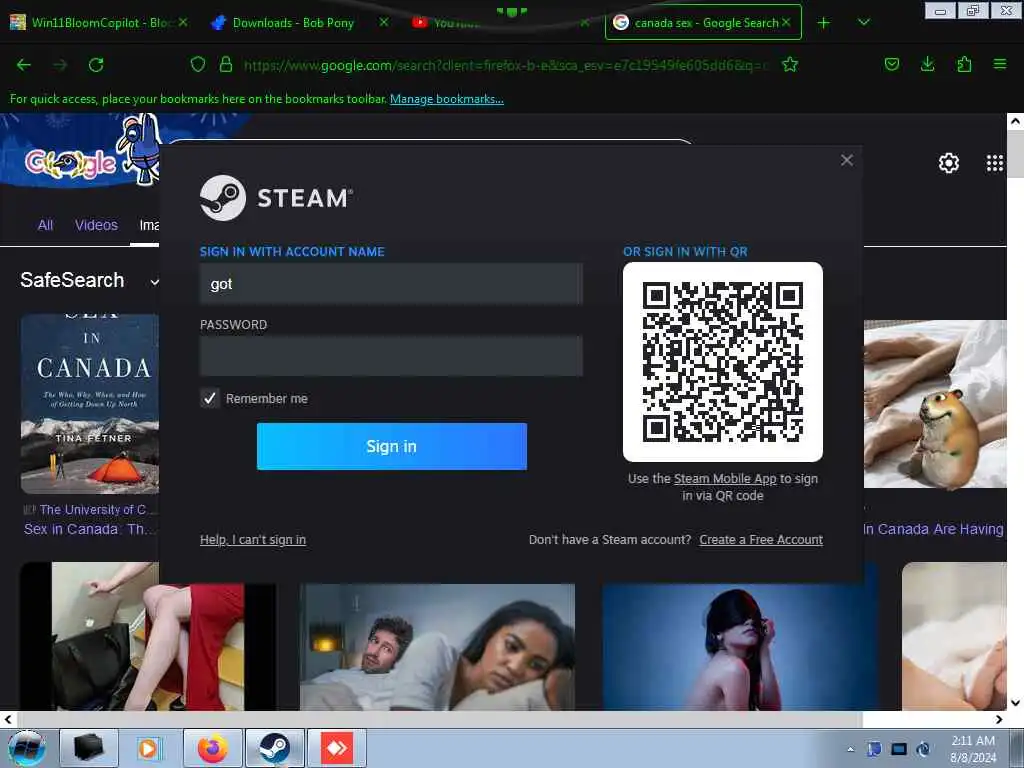Select the All search tab
The width and height of the screenshot is (1024, 768).
(45, 225)
